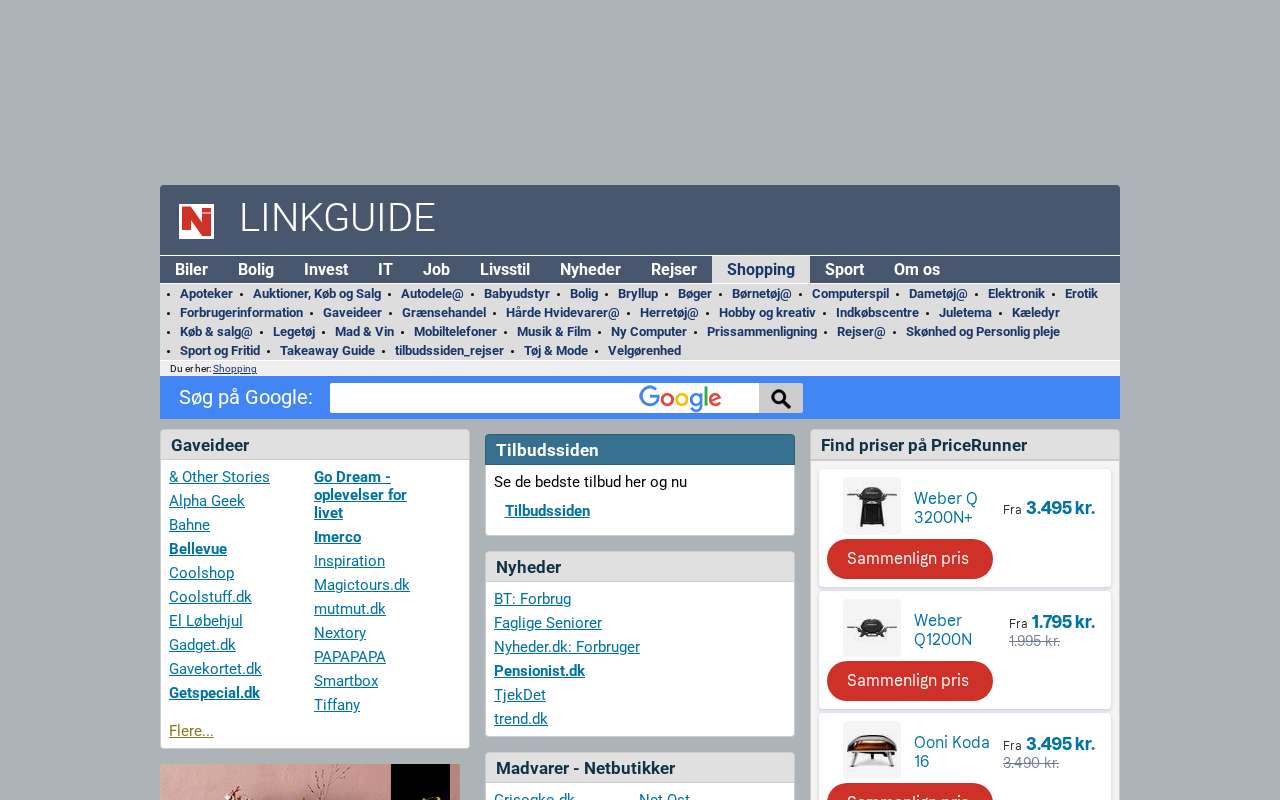Select the Sport navigation tab
Image resolution: width=1280 pixels, height=800 pixels.
point(844,269)
